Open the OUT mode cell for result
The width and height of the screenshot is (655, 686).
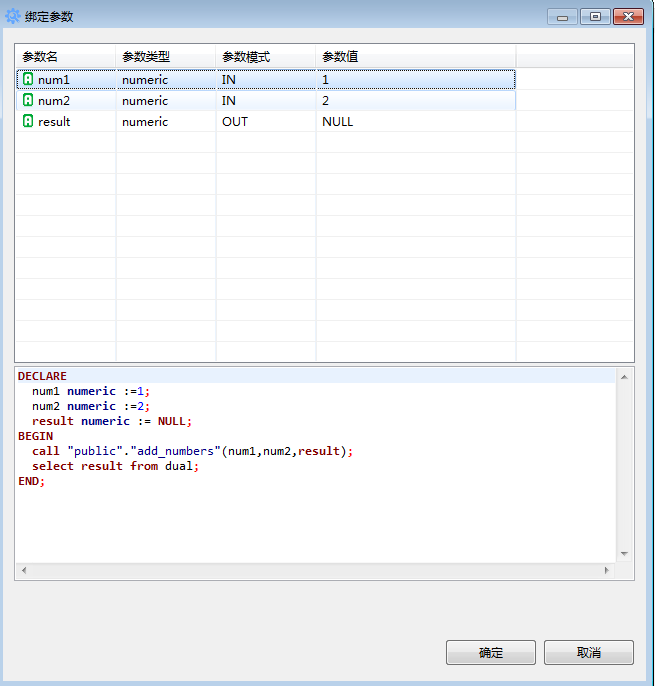click(265, 121)
